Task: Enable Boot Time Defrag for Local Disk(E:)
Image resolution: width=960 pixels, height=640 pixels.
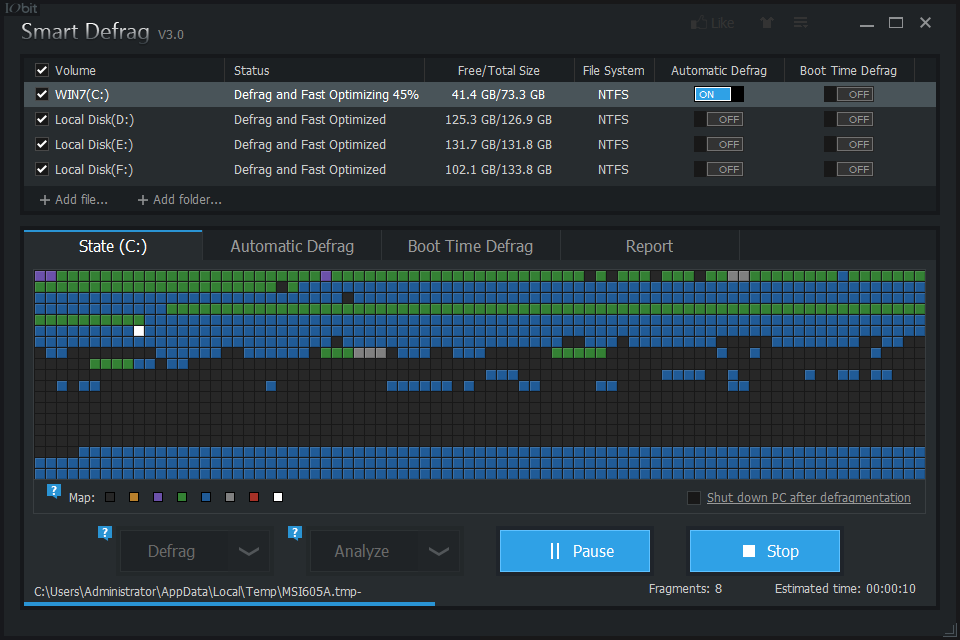Action: (849, 145)
